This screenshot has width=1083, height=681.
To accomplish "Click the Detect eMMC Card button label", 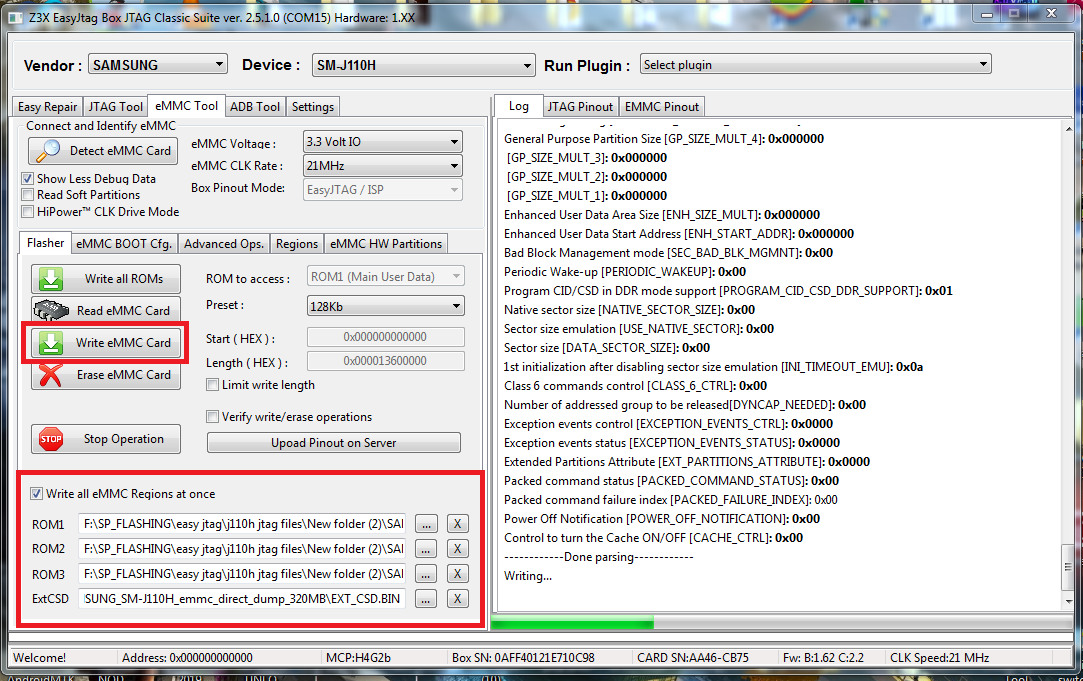I will (x=120, y=151).
